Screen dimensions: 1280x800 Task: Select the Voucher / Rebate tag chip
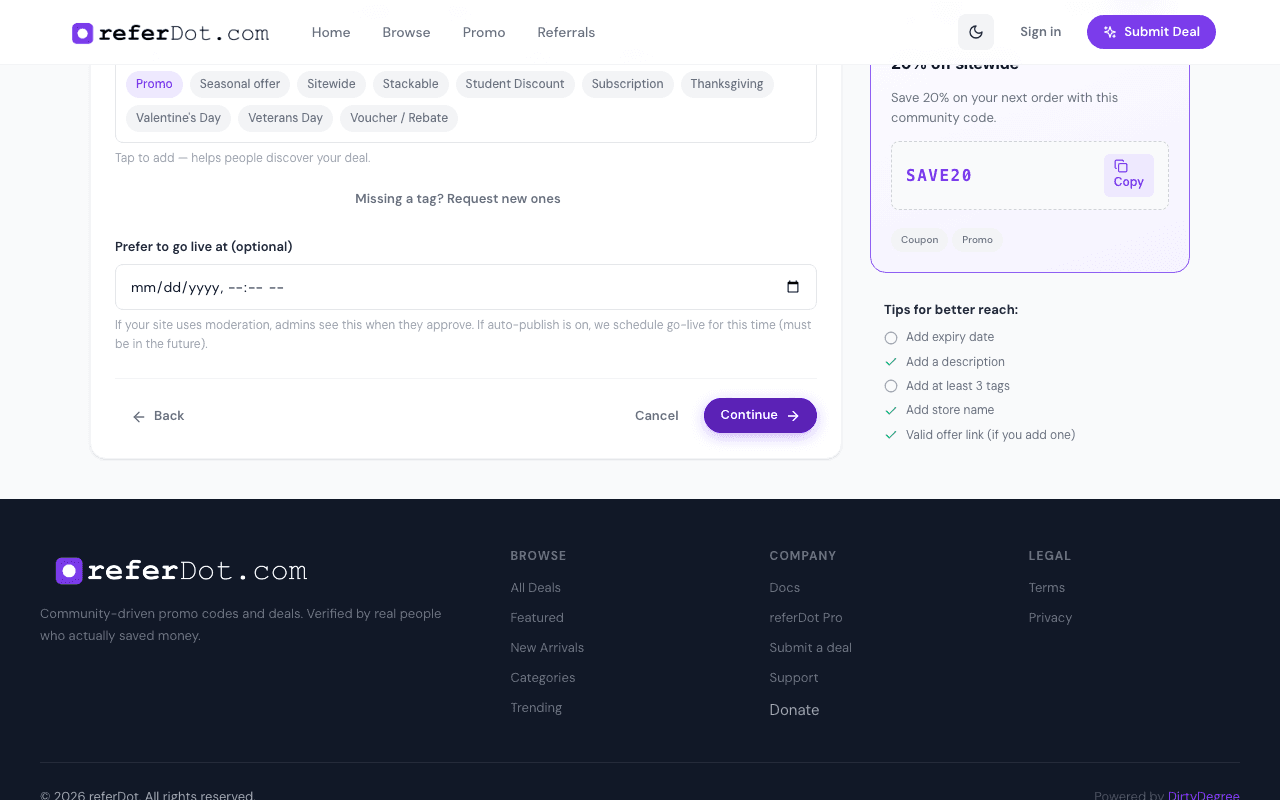399,118
